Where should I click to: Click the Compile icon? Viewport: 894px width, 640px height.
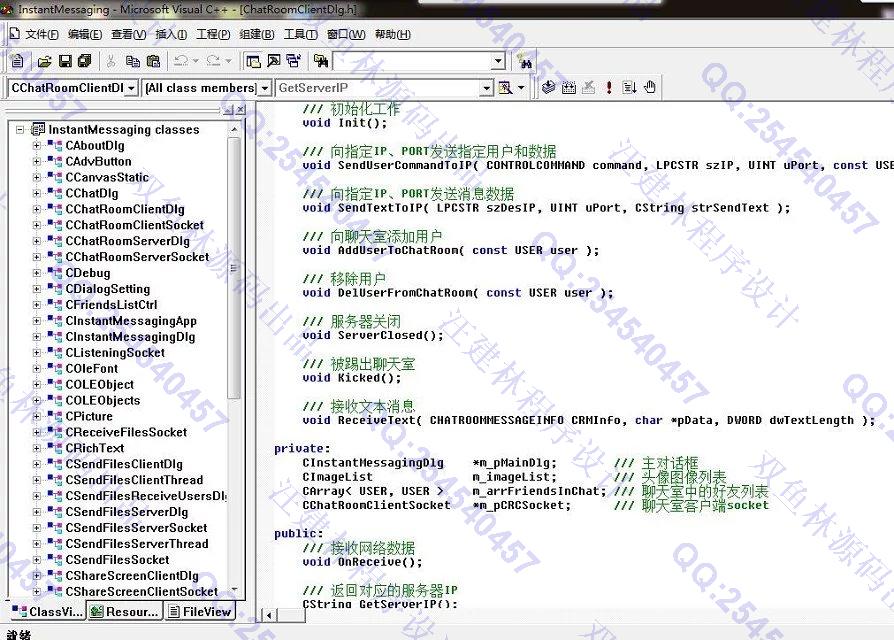548,87
